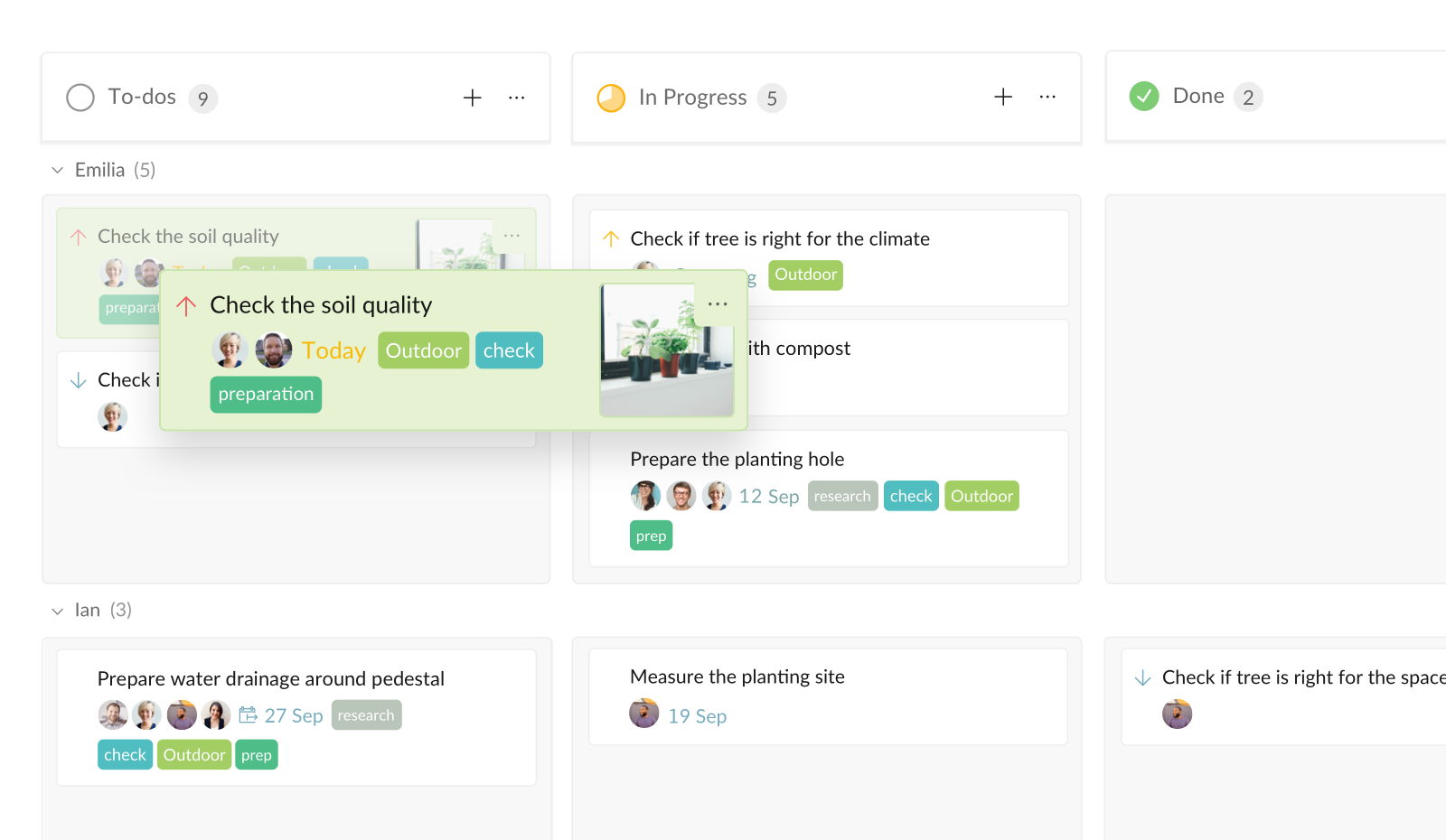Click the research tag on Prepare the planting hole
Screen dimensions: 1446x840
(842, 496)
